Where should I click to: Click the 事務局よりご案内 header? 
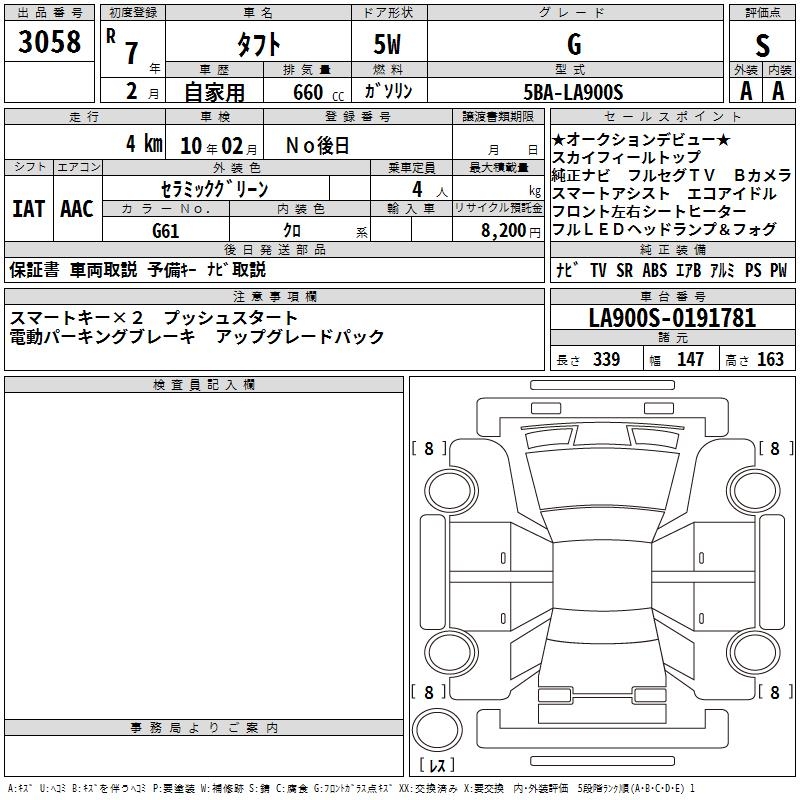tap(204, 728)
